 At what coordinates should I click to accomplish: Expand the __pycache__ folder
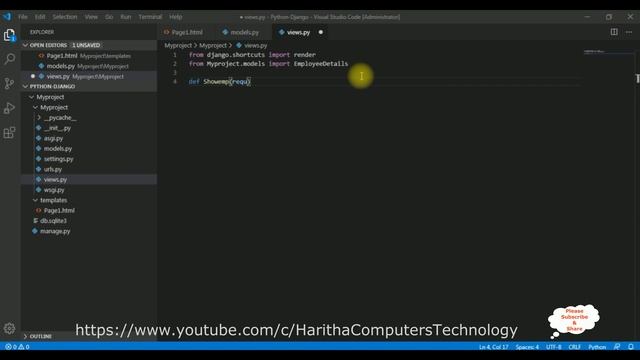pos(39,118)
